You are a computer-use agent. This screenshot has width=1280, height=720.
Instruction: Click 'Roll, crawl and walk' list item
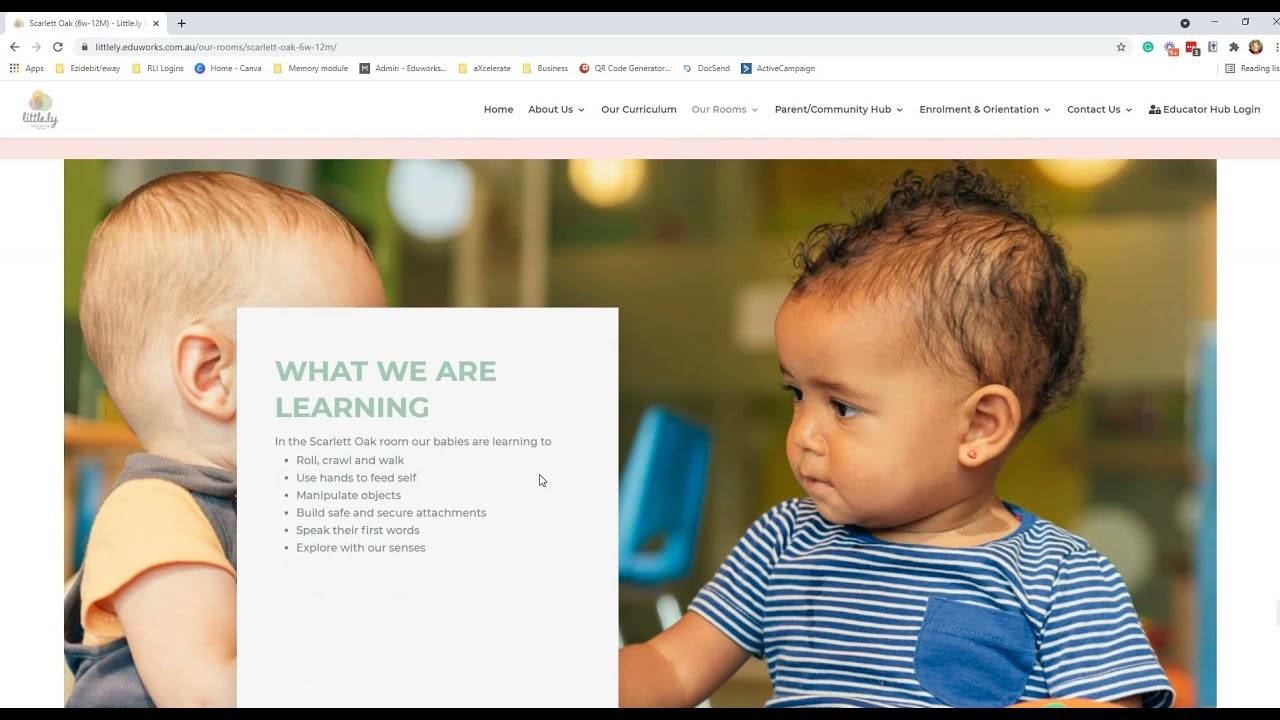(350, 460)
